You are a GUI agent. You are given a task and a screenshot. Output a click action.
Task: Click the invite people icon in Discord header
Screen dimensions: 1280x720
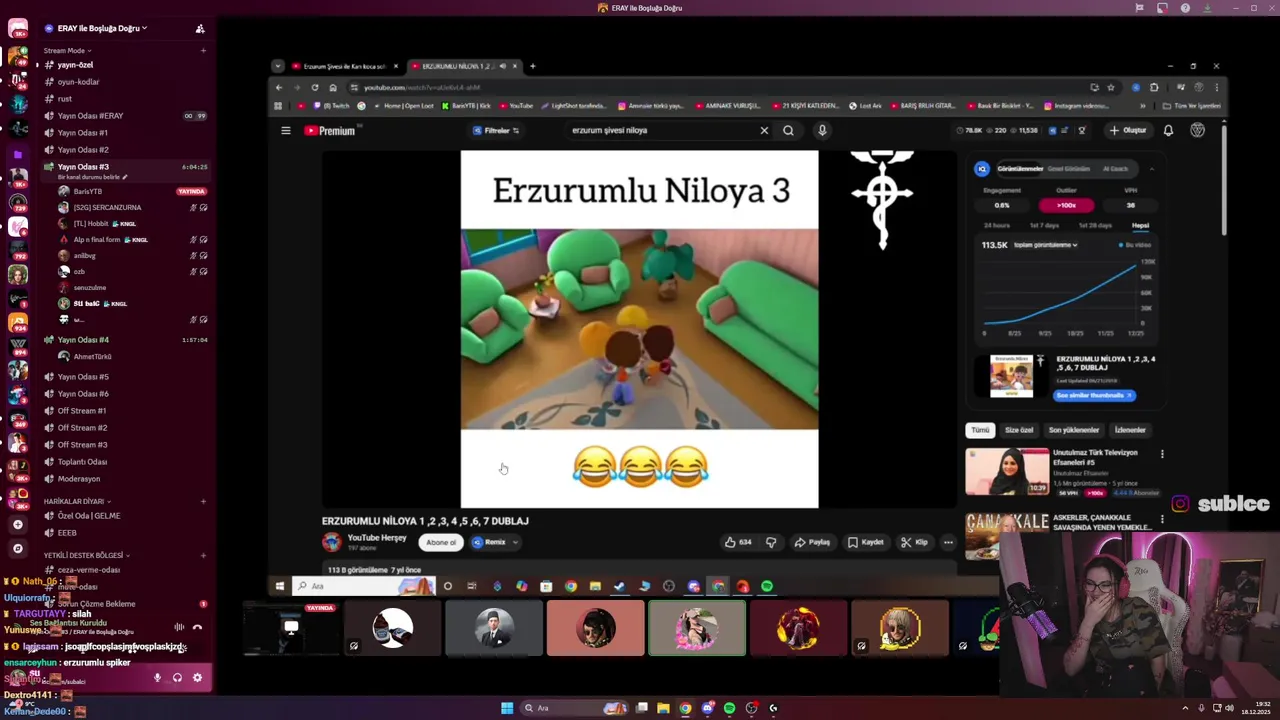[200, 28]
